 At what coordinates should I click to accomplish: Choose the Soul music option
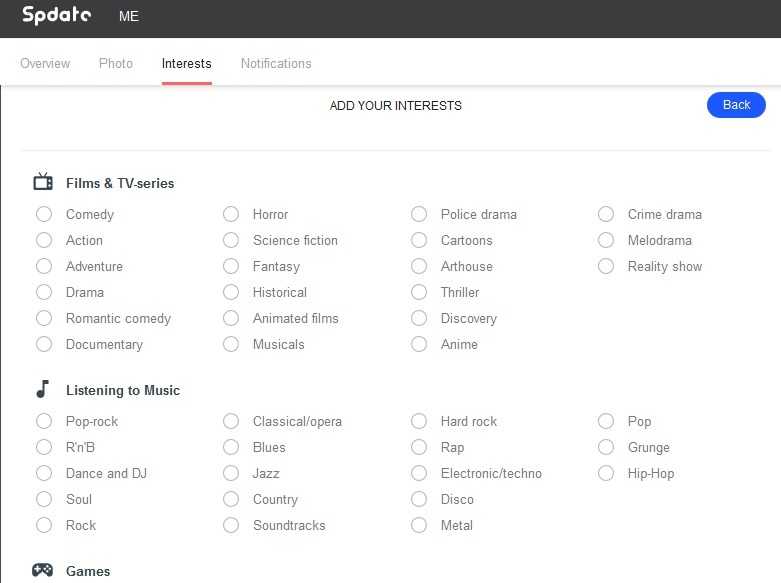44,499
